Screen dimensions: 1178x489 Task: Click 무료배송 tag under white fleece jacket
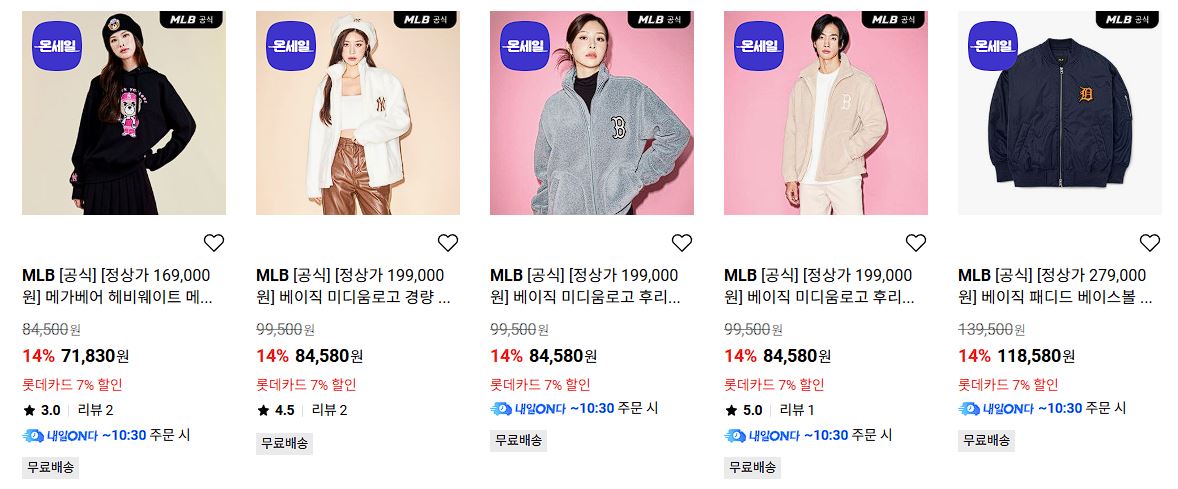click(285, 443)
